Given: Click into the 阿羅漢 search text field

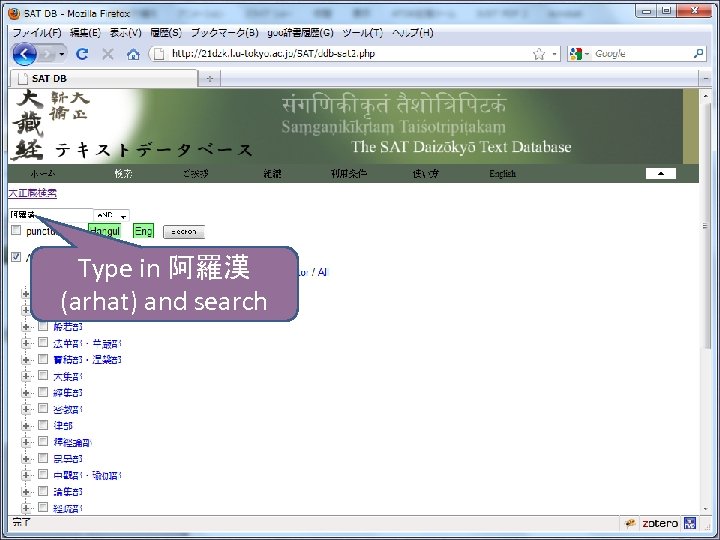Looking at the screenshot, I should [51, 215].
